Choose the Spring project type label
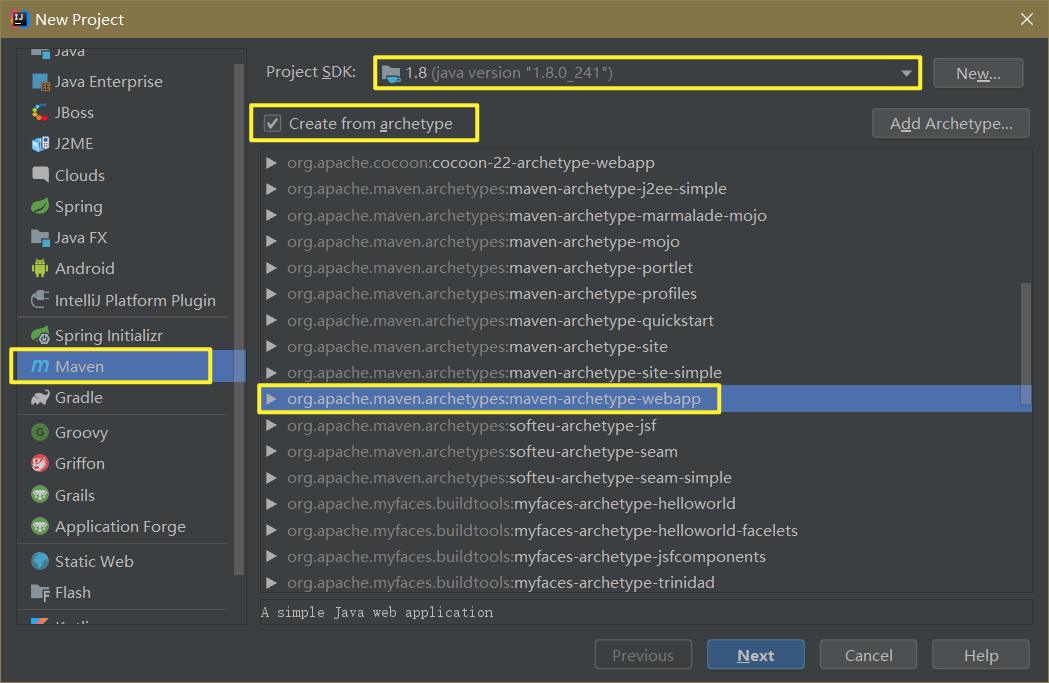This screenshot has width=1049, height=683. 78,206
